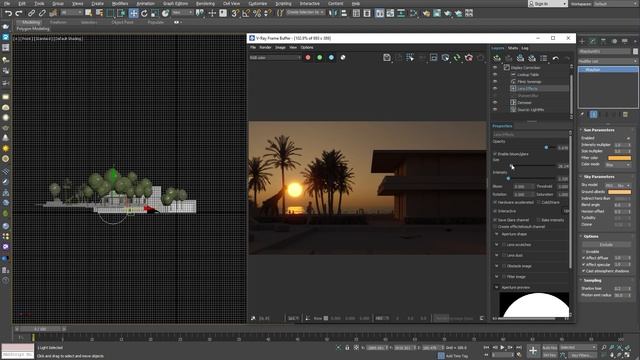The height and width of the screenshot is (360, 640).
Task: Select the Source: LightMix layer row
Action: (x=530, y=109)
